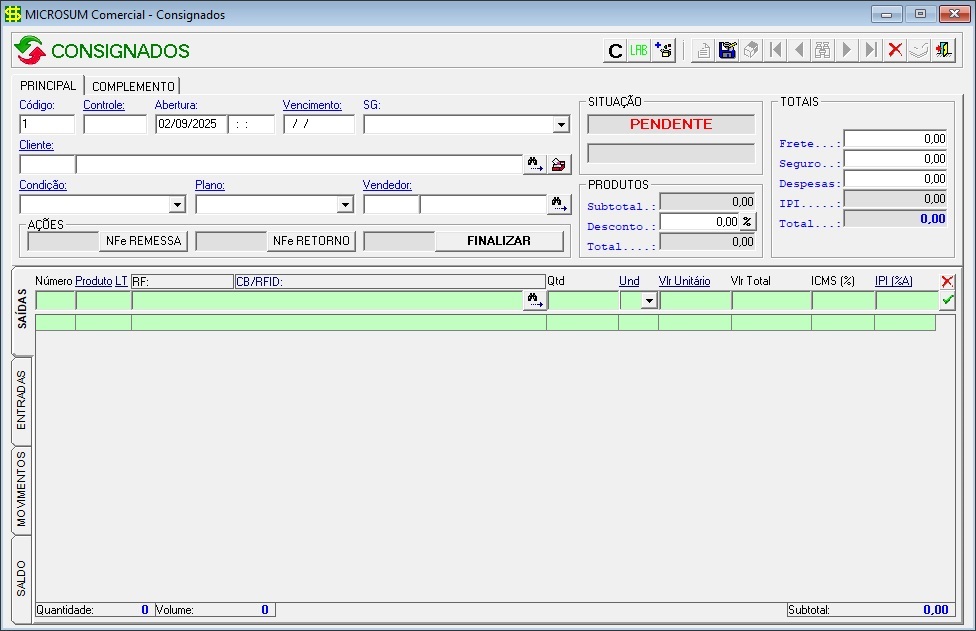Click the LAB toolbar icon

639,50
